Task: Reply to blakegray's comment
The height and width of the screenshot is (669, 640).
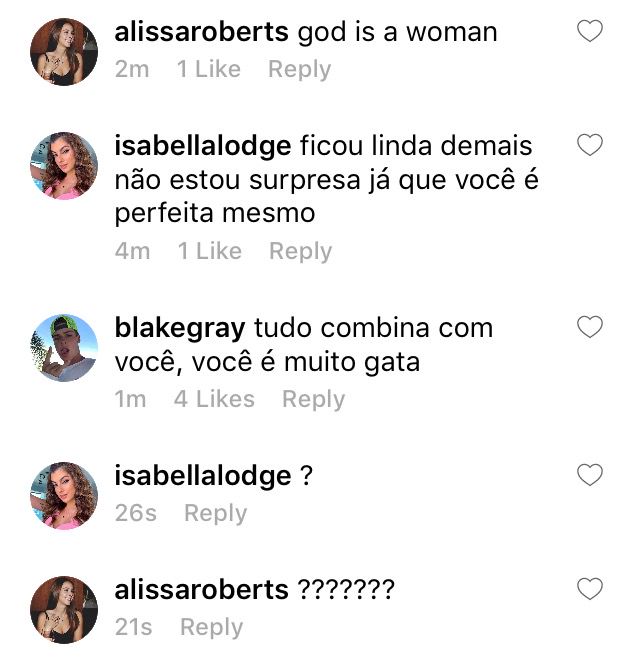Action: coord(314,399)
